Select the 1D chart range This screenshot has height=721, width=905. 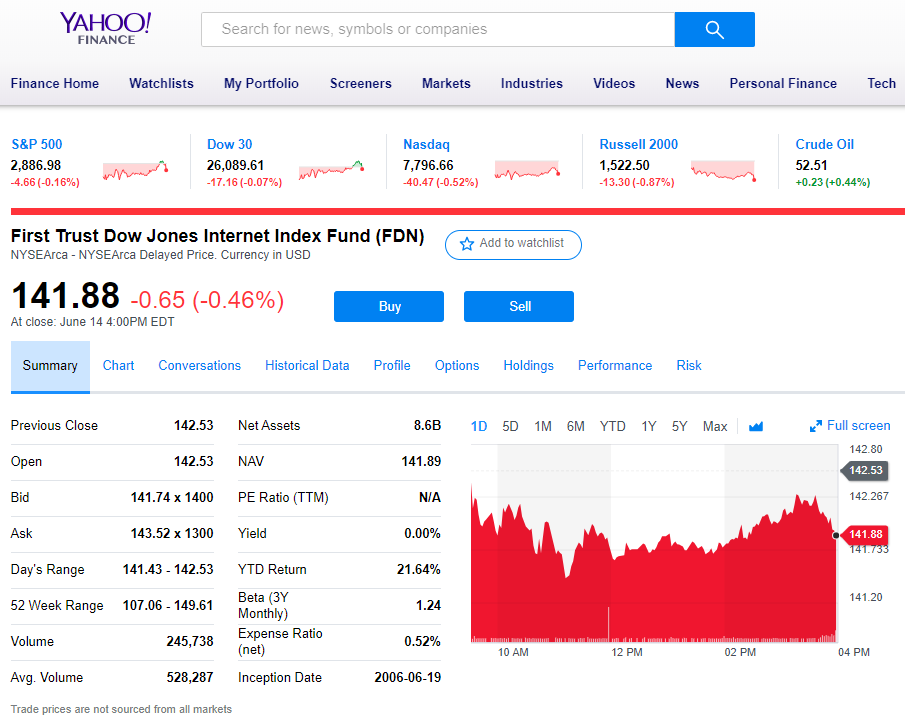point(479,427)
